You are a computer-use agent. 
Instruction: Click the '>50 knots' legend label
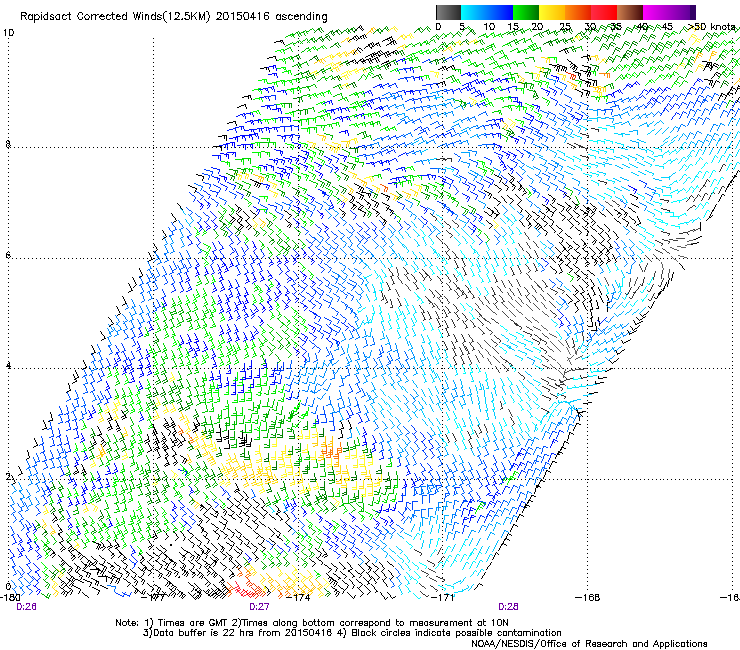(x=712, y=27)
